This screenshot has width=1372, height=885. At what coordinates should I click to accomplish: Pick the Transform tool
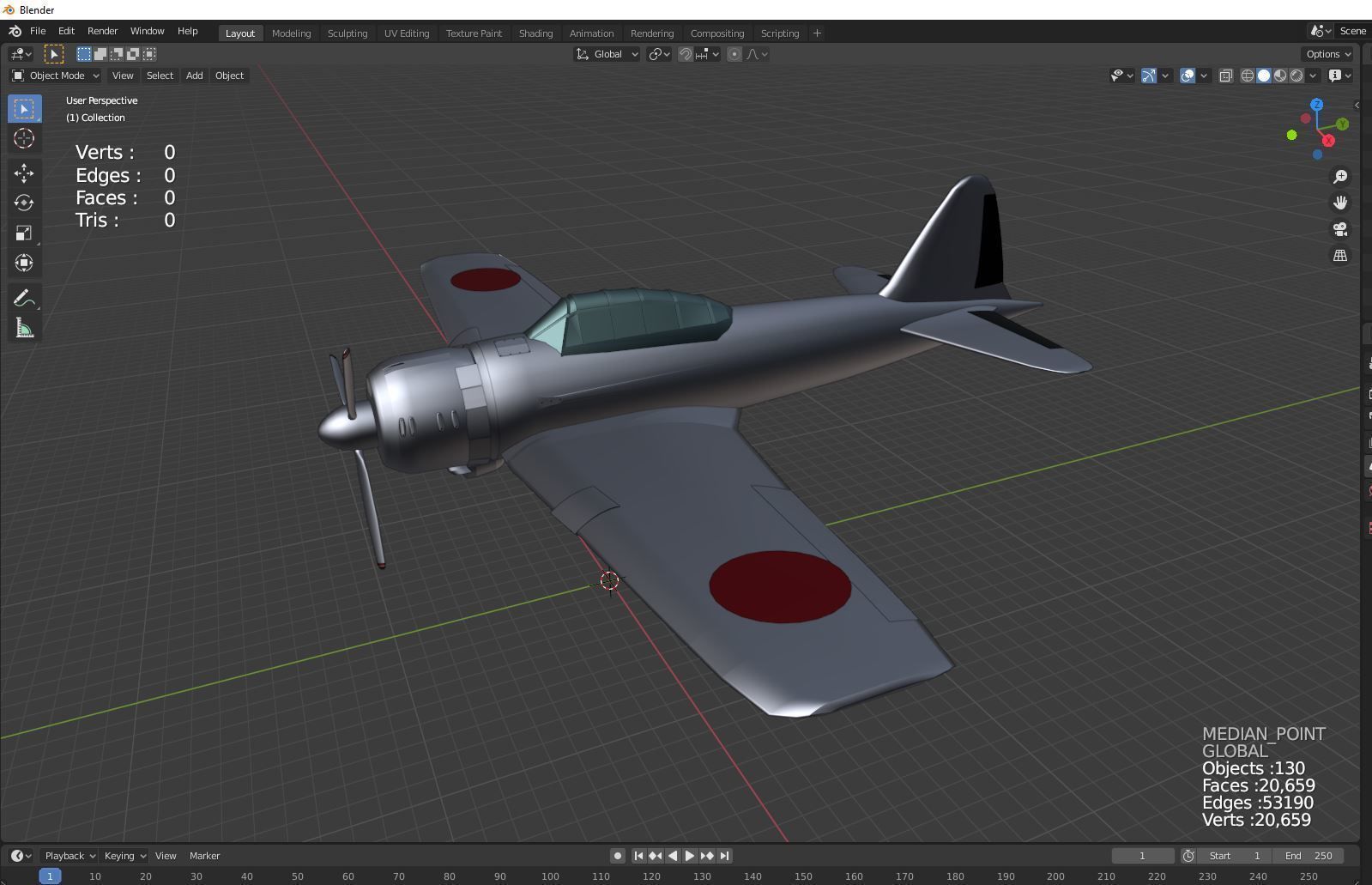[x=24, y=263]
